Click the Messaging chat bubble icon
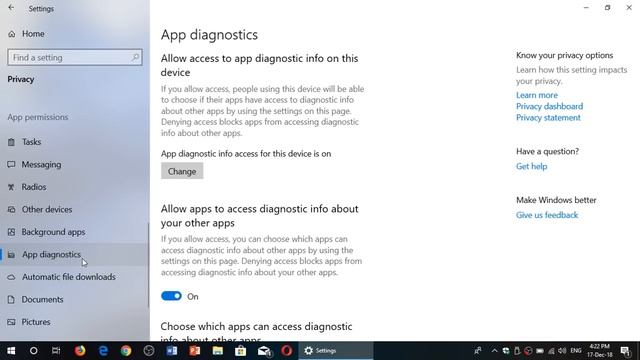640x360 pixels. tap(11, 164)
